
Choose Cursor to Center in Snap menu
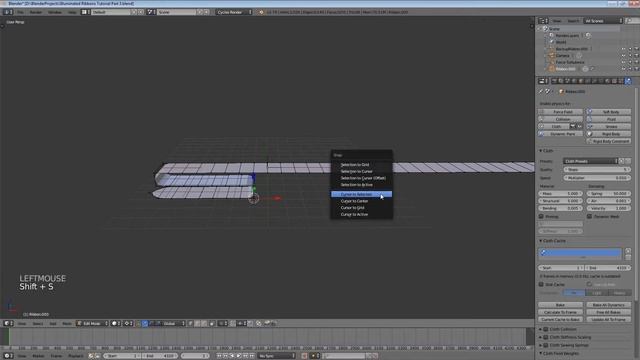click(x=361, y=201)
